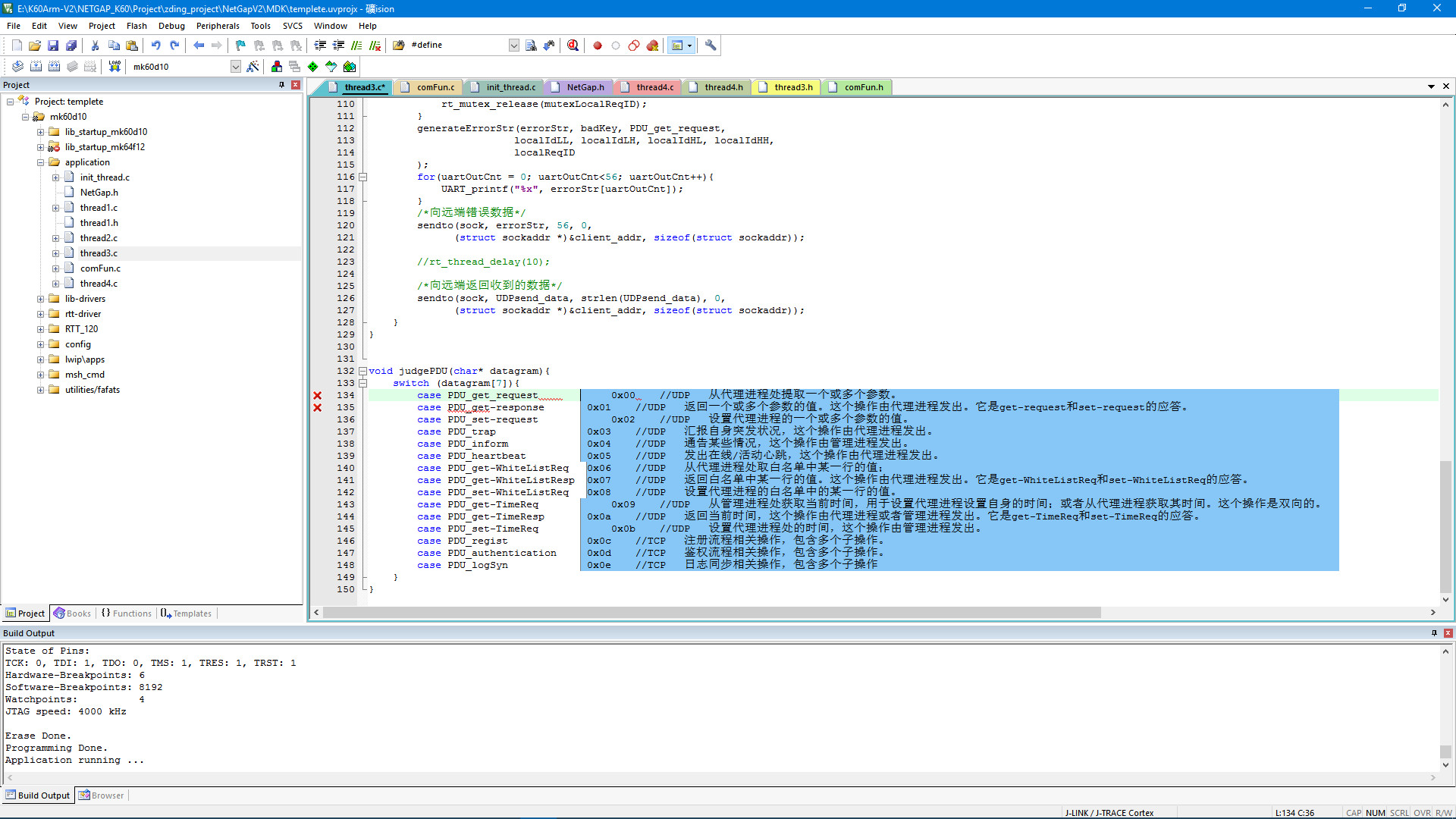Image resolution: width=1456 pixels, height=819 pixels.
Task: Click error marker on line 134
Action: (318, 396)
